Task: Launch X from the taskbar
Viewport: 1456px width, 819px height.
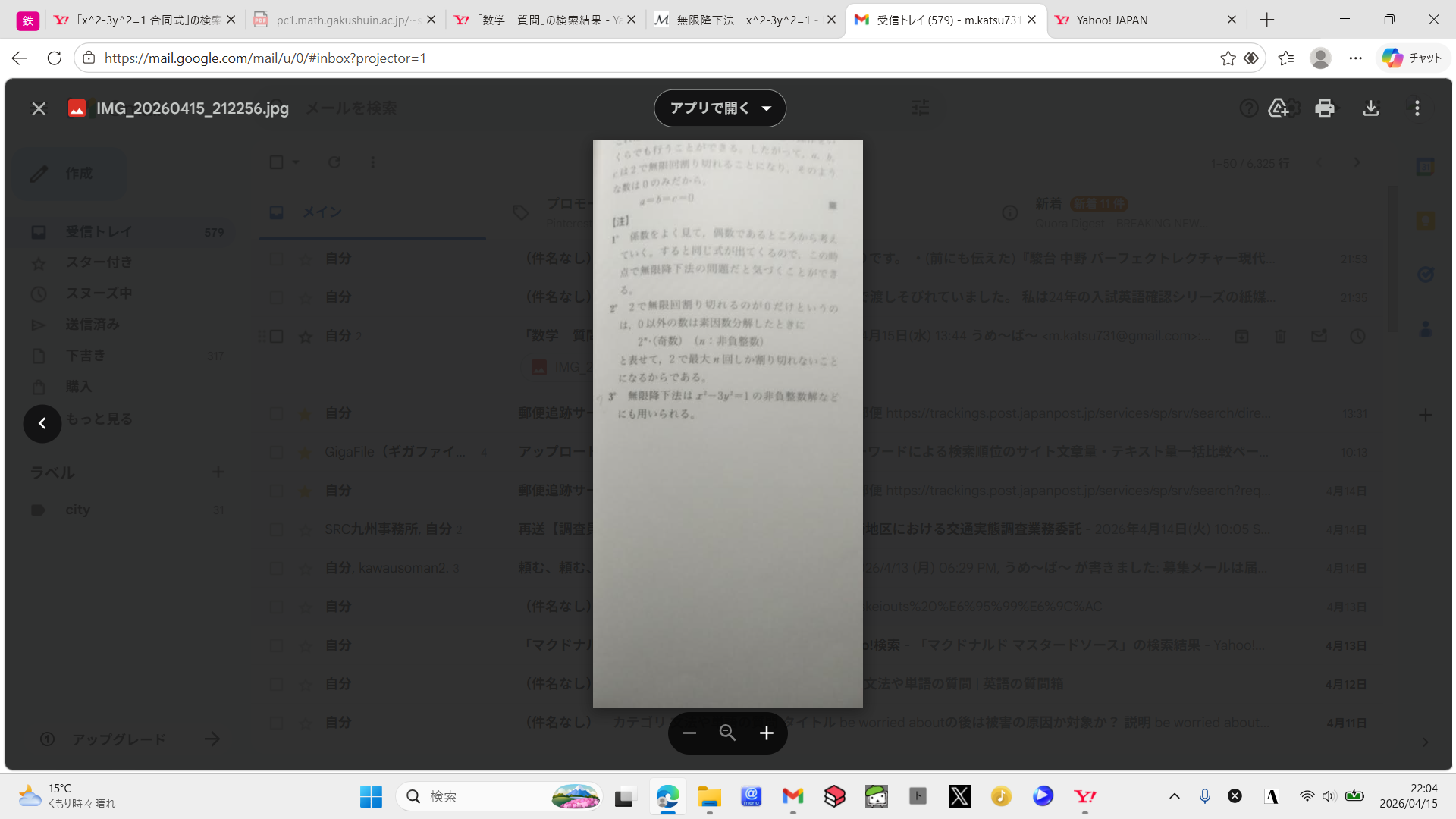Action: (959, 796)
